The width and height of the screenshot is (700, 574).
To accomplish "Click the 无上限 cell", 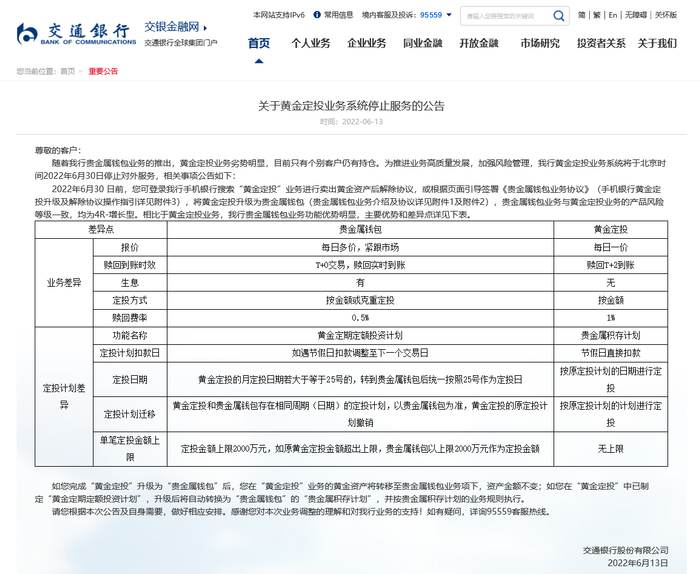I will [611, 449].
